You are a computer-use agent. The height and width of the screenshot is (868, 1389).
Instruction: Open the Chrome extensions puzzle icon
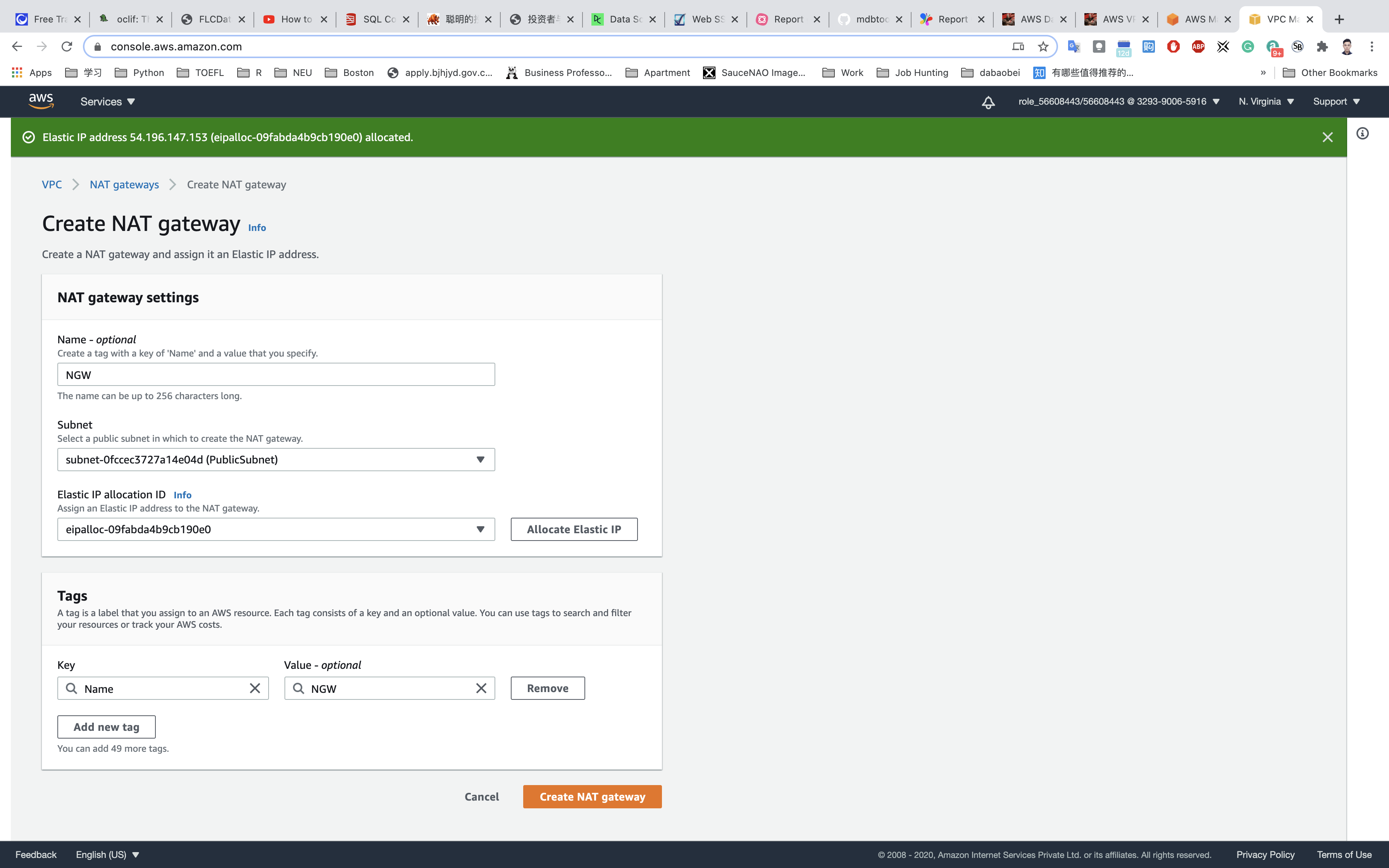(1322, 46)
